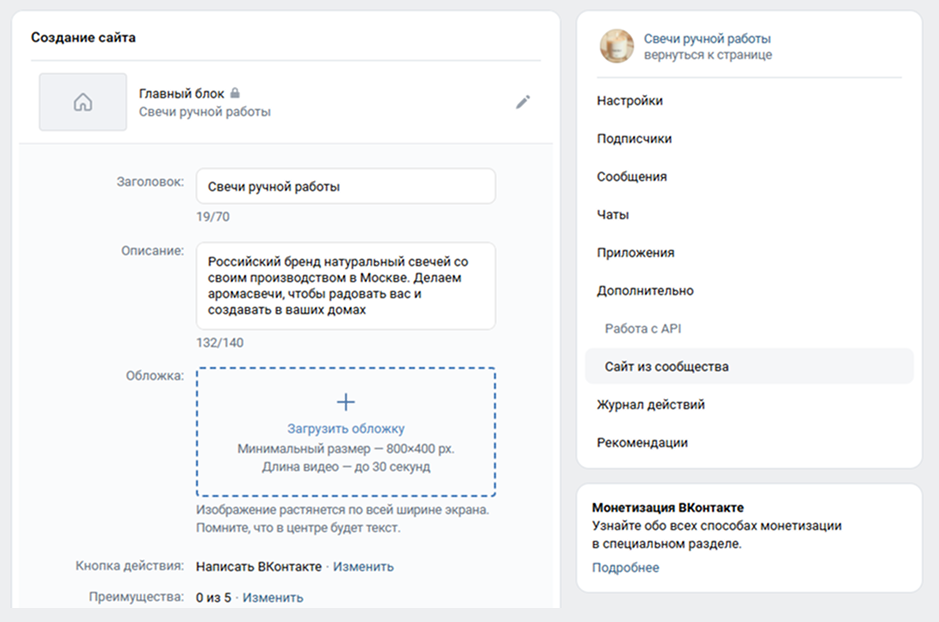This screenshot has width=939, height=622.
Task: Open Настройки in the sidebar menu
Action: coord(630,101)
